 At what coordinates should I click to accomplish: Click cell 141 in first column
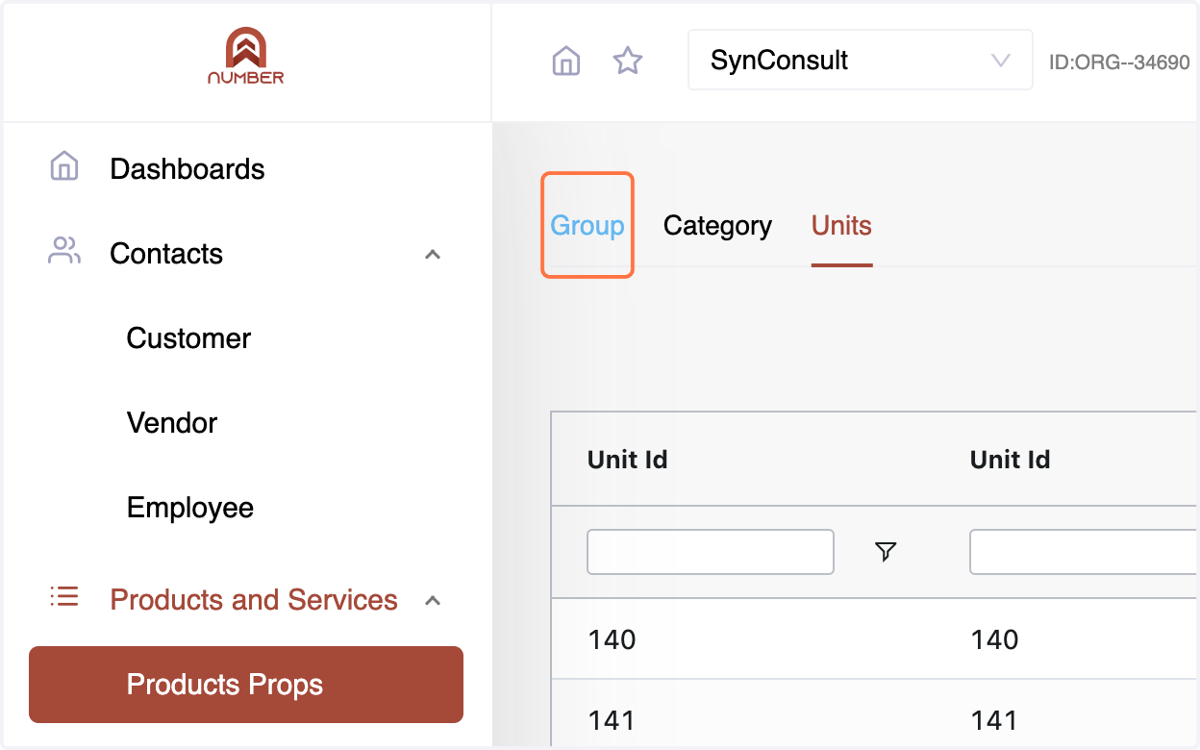612,720
